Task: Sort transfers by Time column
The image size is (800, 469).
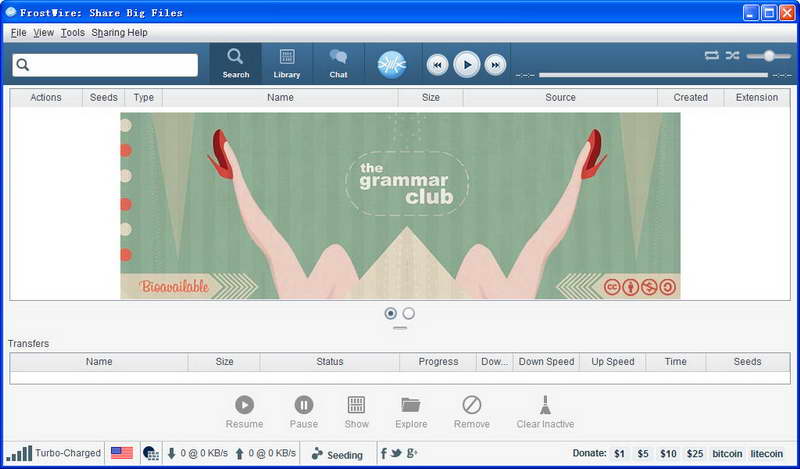Action: [676, 362]
